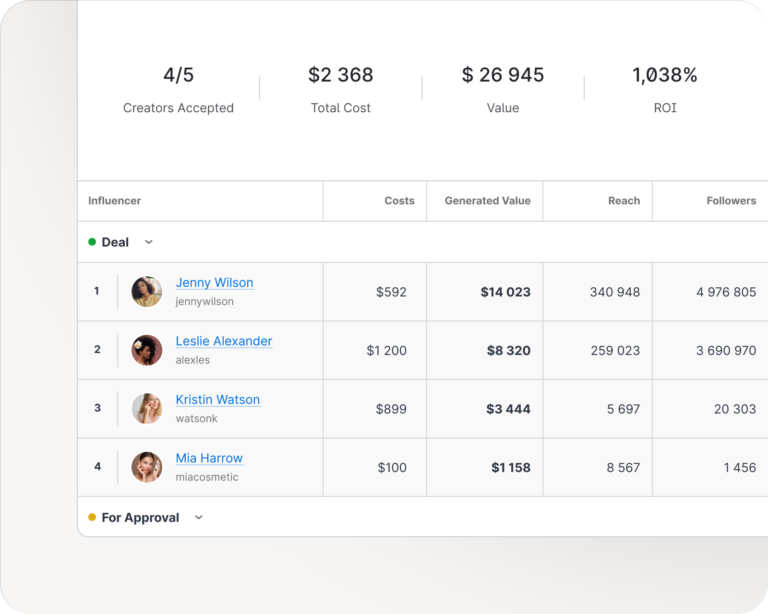Screen dimensions: 768x614
Task: Click Jenny Wilson's avatar photo
Action: (x=146, y=291)
